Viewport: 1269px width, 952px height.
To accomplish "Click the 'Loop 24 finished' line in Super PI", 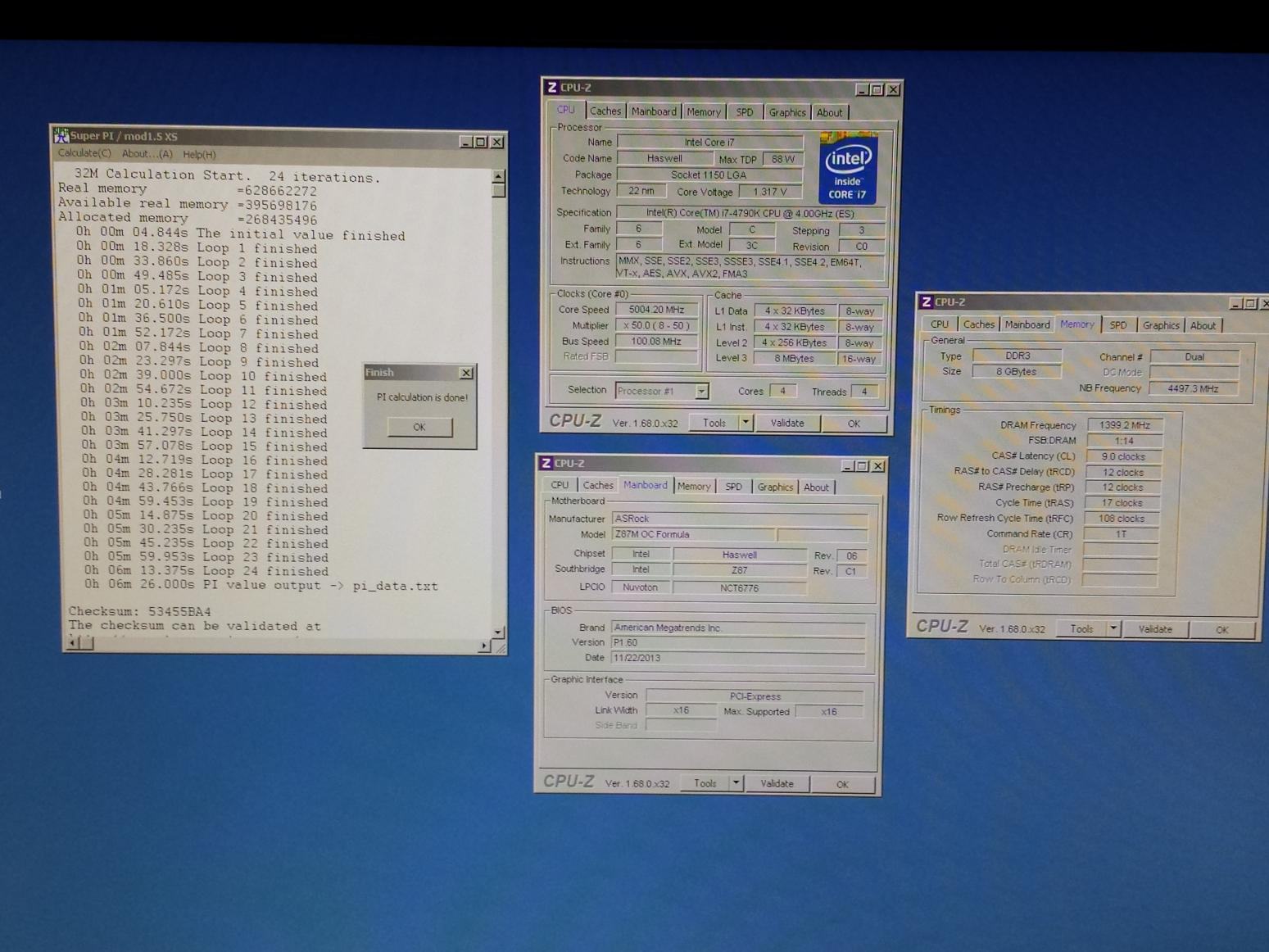I will [x=206, y=571].
